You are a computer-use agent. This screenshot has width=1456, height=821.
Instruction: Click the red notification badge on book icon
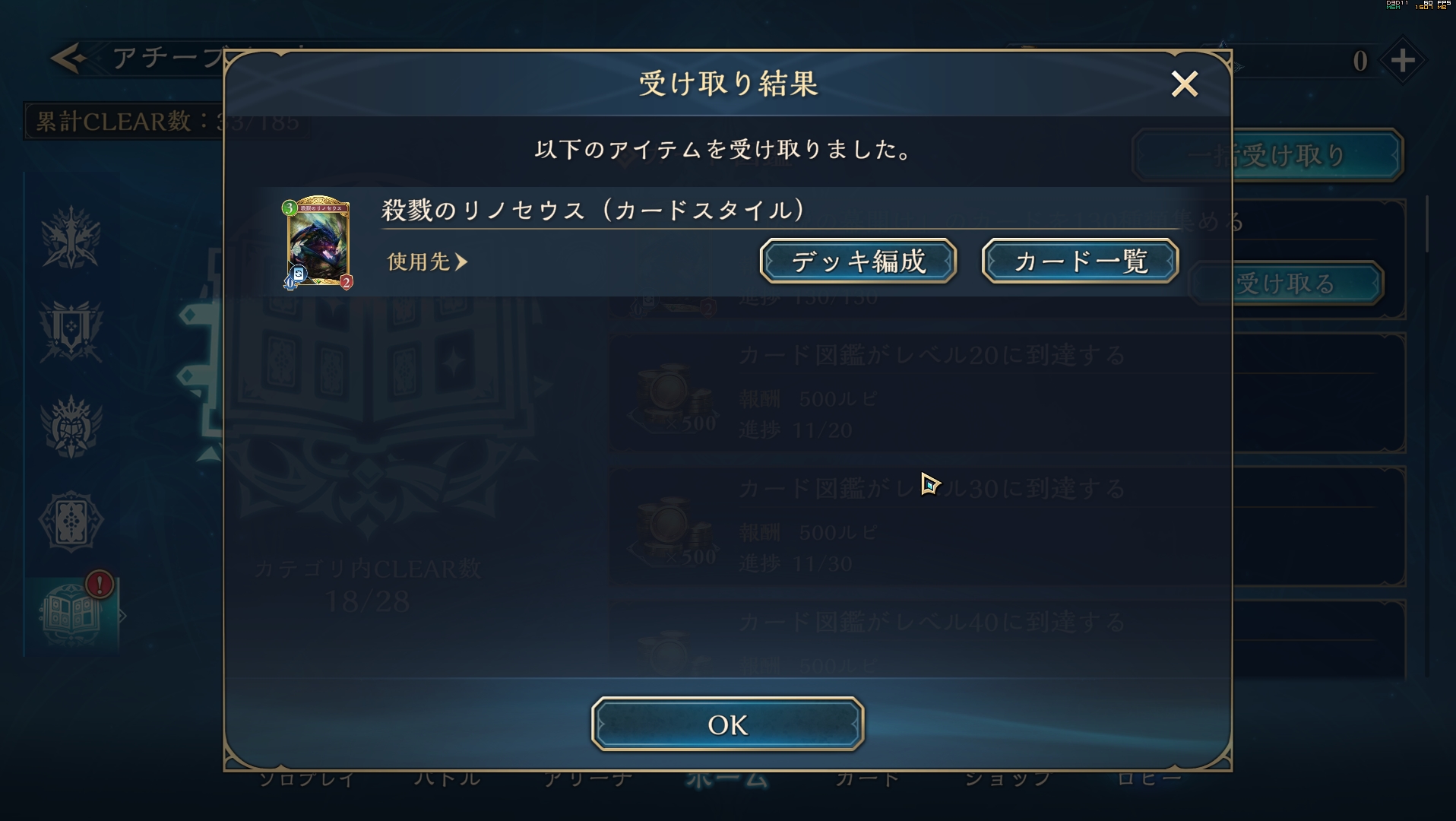tap(100, 584)
